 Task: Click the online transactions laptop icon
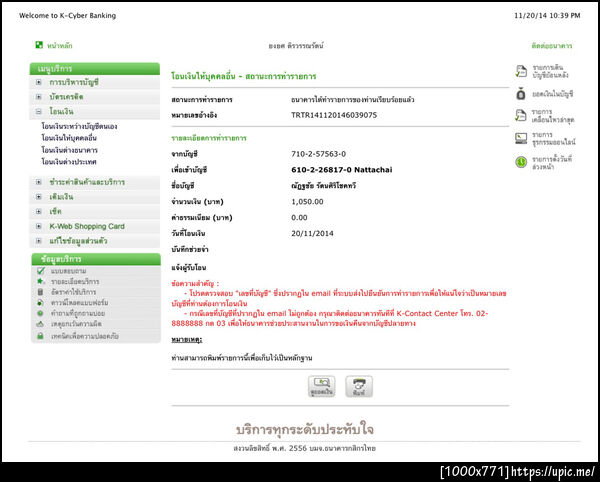coord(521,138)
